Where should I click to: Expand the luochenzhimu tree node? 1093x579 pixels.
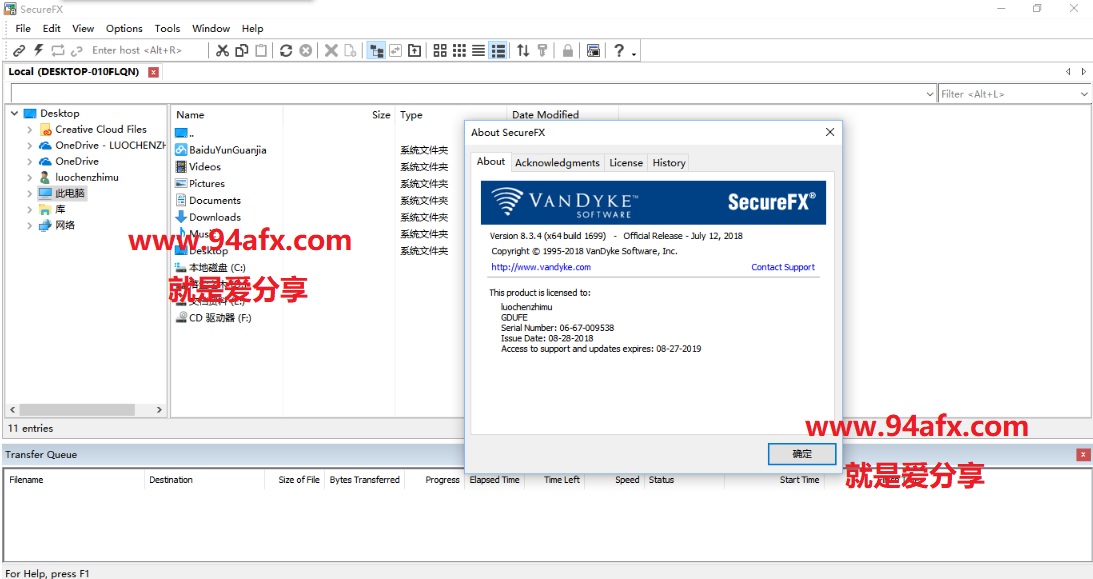tap(29, 178)
